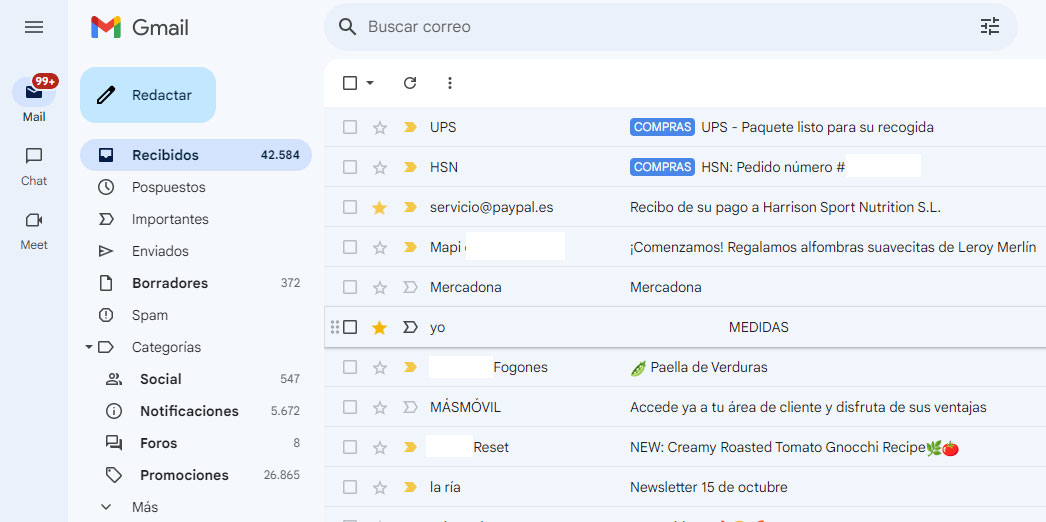The width and height of the screenshot is (1046, 522).
Task: Check the MÁSMÓVIL email checkbox
Action: pos(350,407)
